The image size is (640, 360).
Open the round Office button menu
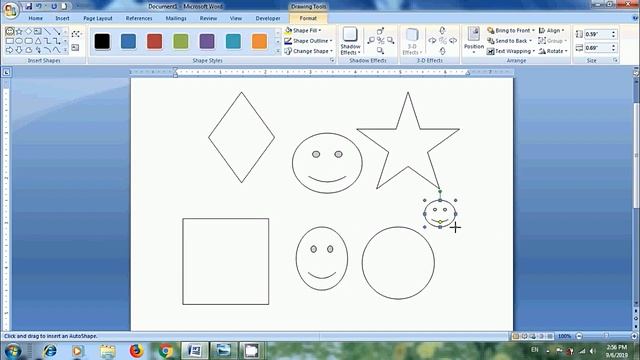pos(11,10)
